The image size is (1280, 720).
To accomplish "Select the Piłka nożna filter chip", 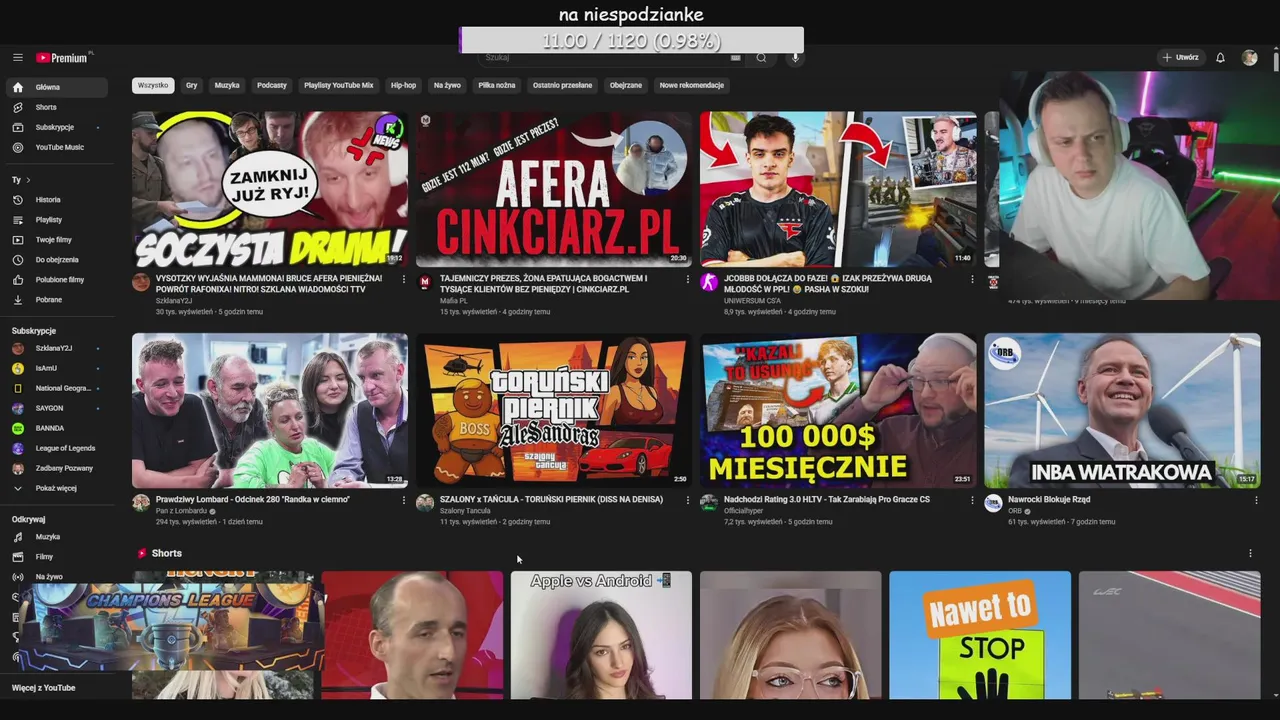I will (497, 85).
